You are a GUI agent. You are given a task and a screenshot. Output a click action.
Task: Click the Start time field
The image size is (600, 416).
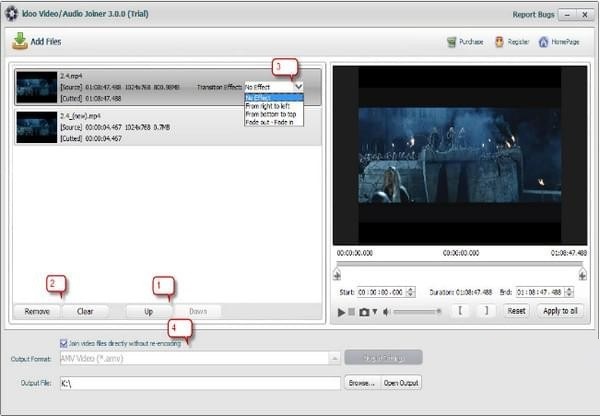pyautogui.click(x=382, y=292)
